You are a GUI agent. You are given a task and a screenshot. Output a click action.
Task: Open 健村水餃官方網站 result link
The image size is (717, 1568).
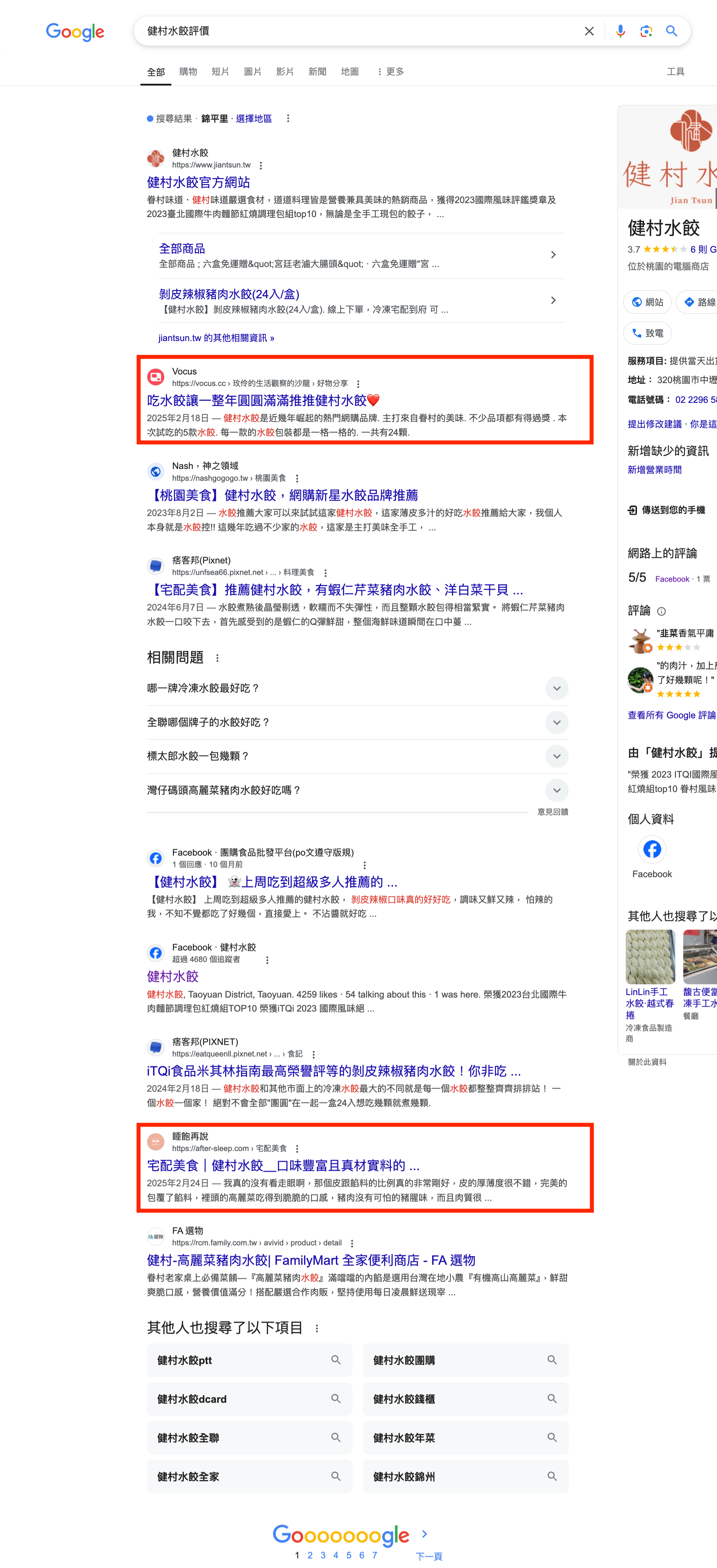(x=198, y=183)
